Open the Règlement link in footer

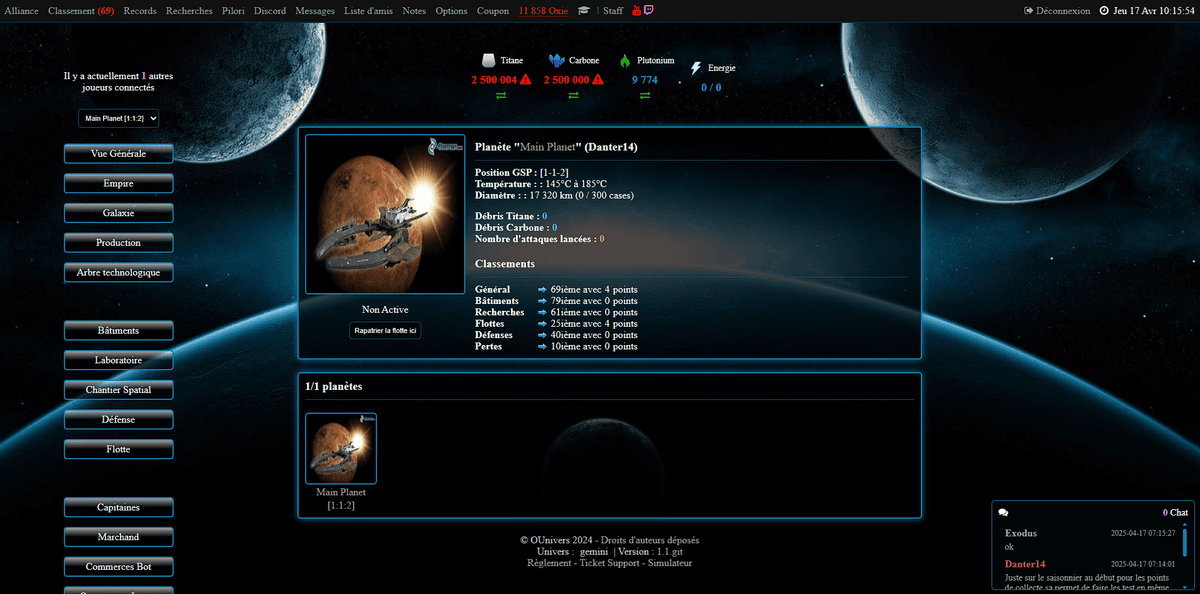(551, 563)
